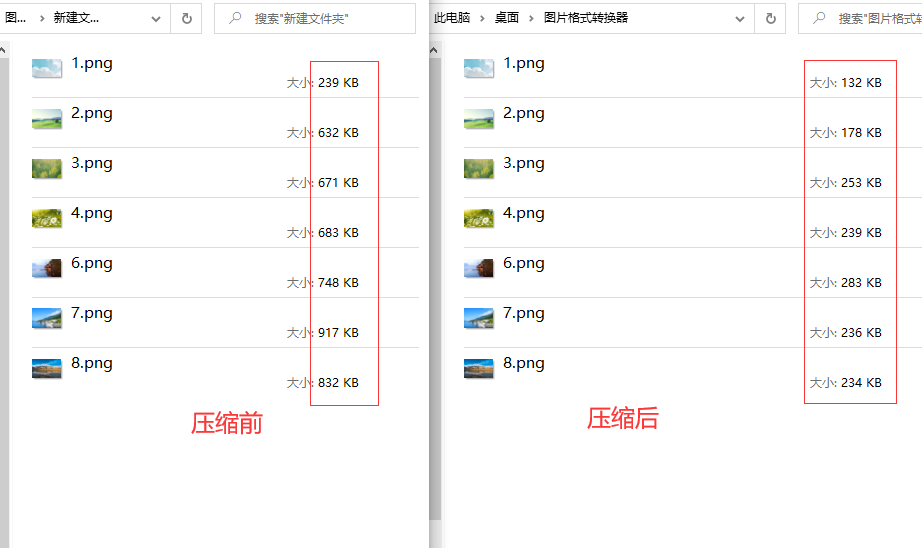
Task: Select 7.png thumbnail in right window
Action: click(479, 318)
